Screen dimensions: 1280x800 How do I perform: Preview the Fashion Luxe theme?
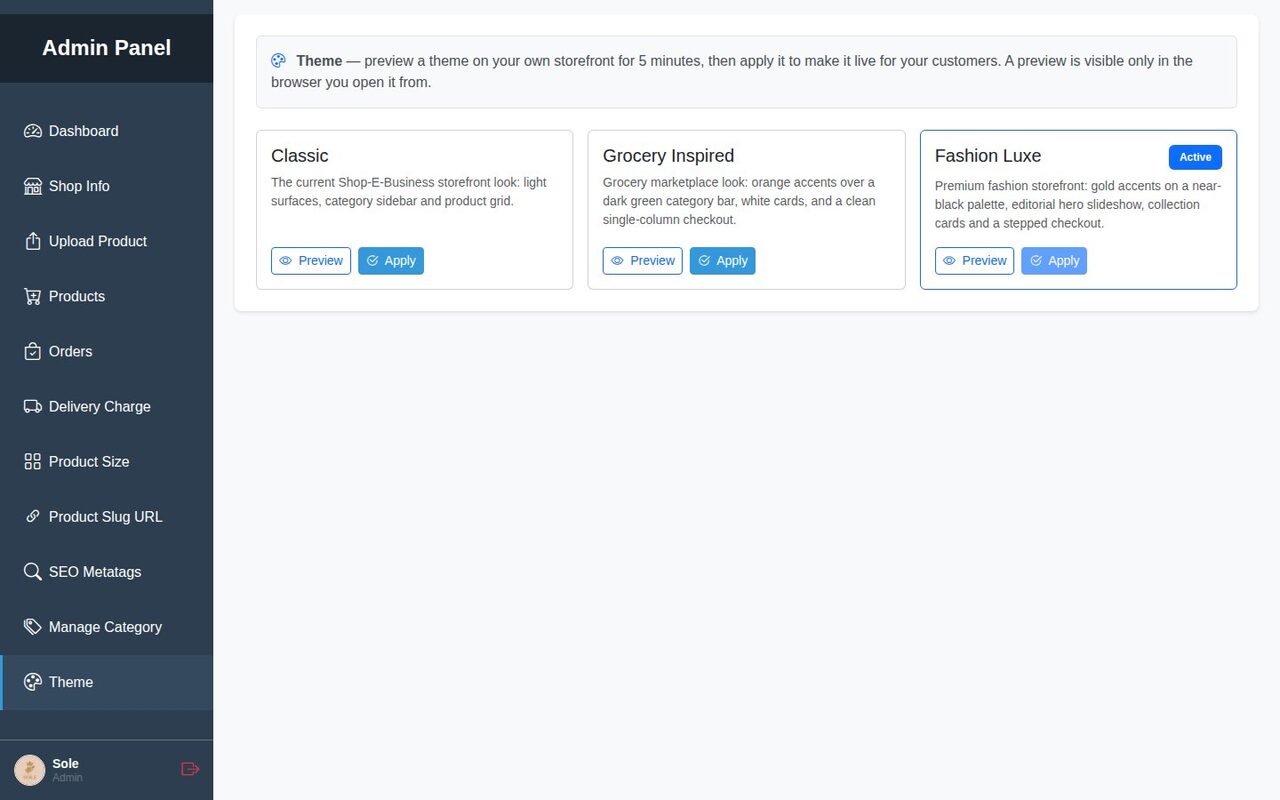pos(975,261)
